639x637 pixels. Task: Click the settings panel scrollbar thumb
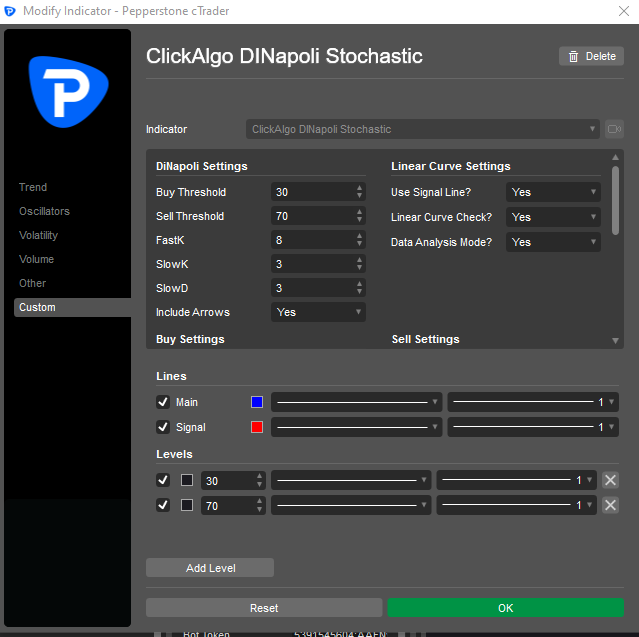[x=615, y=200]
